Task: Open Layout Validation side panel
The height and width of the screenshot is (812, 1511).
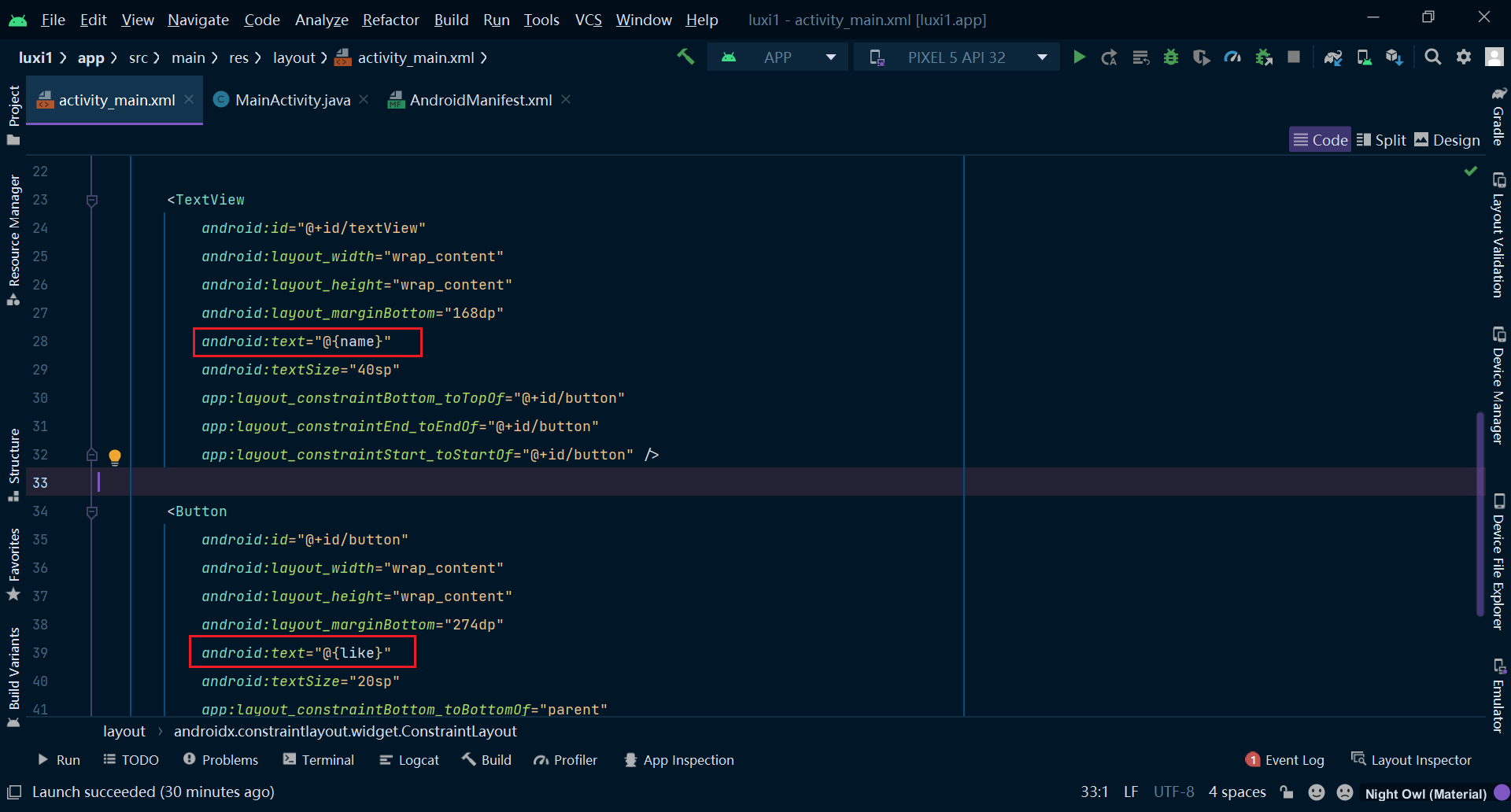Action: pyautogui.click(x=1498, y=234)
